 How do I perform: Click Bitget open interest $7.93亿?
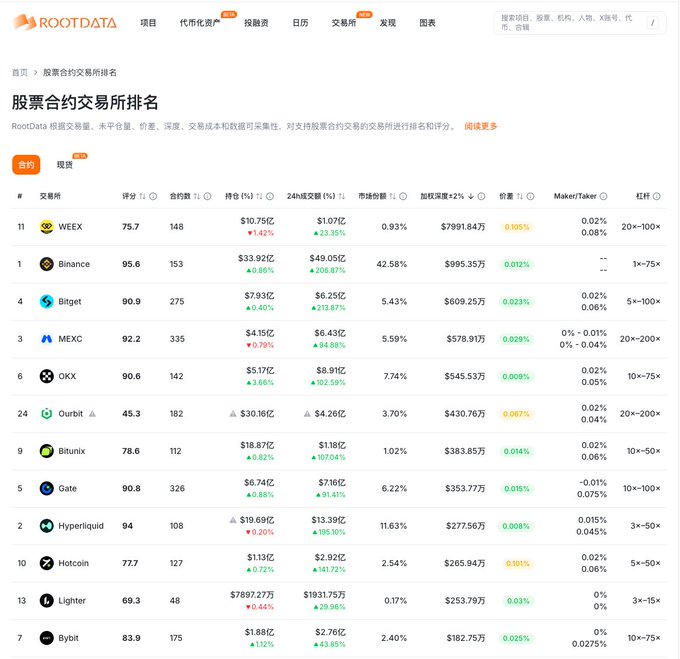click(x=259, y=296)
